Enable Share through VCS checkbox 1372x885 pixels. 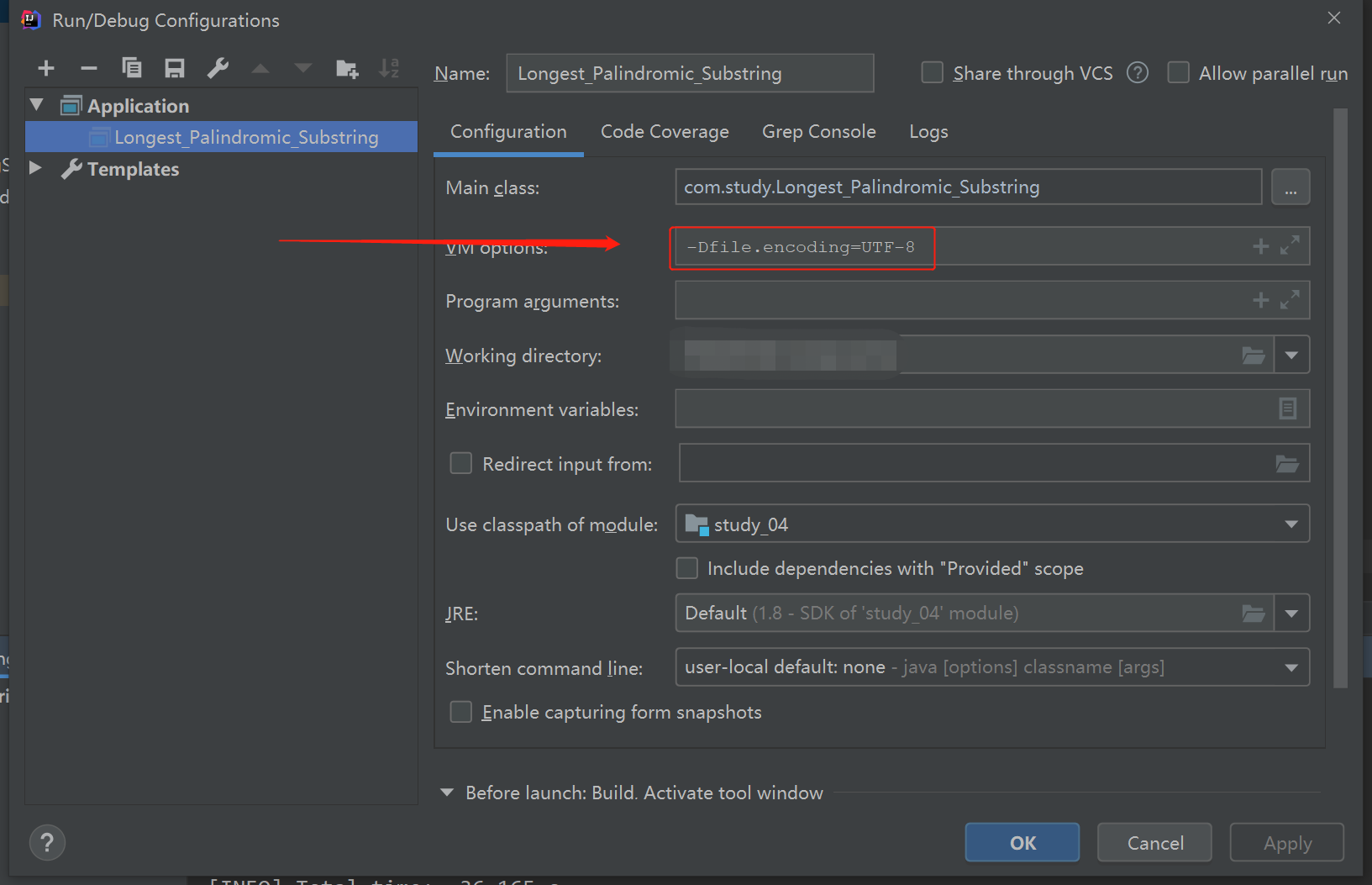point(932,73)
